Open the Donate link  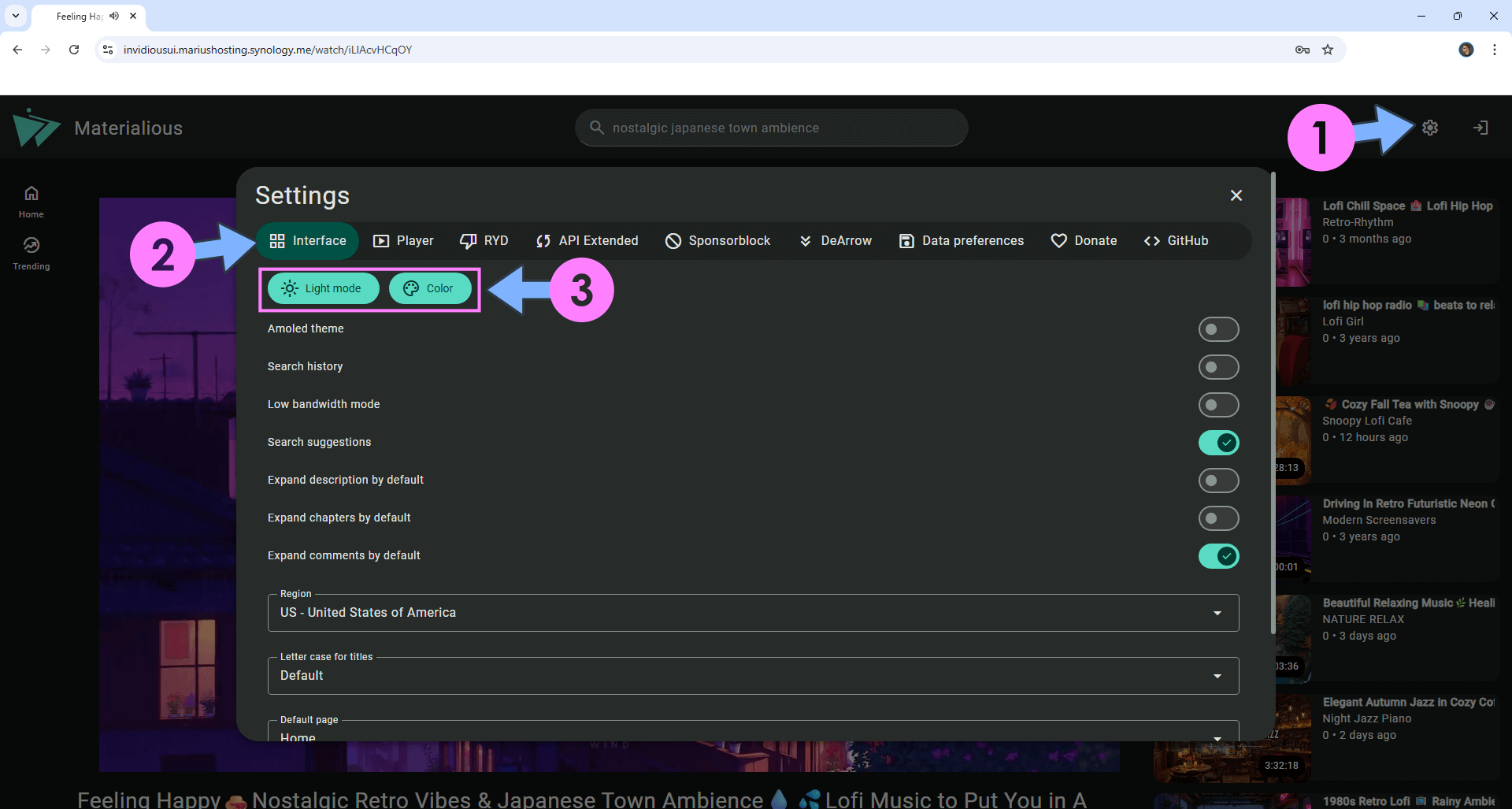click(x=1084, y=241)
